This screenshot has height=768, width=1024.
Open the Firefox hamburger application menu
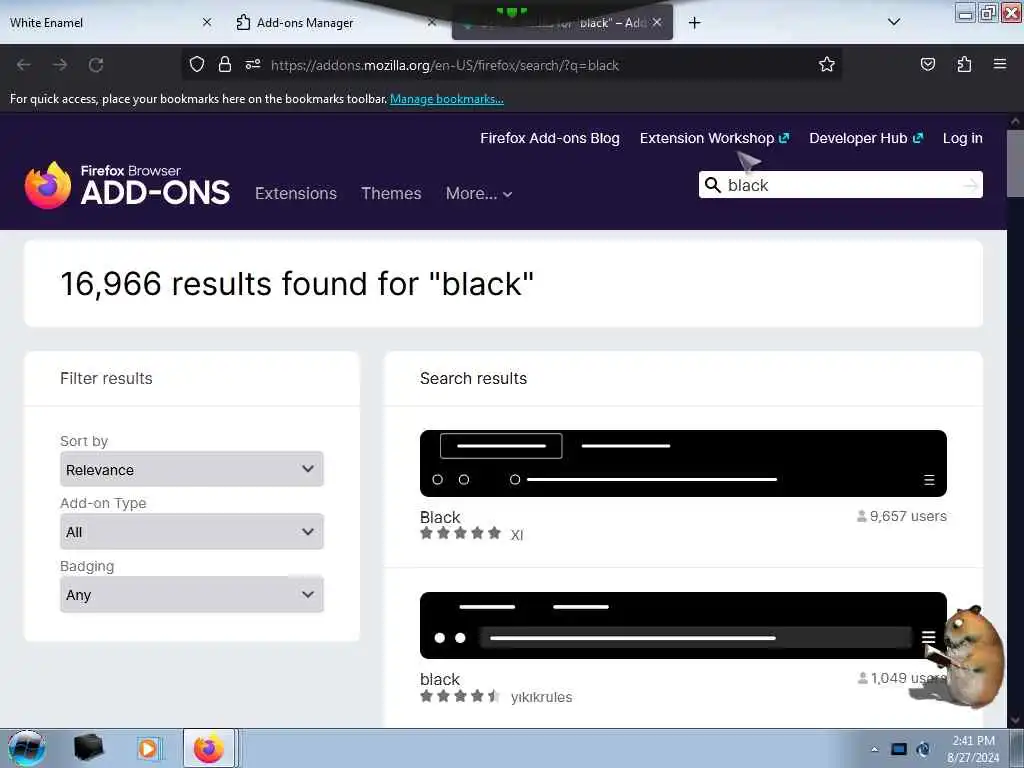click(1000, 64)
